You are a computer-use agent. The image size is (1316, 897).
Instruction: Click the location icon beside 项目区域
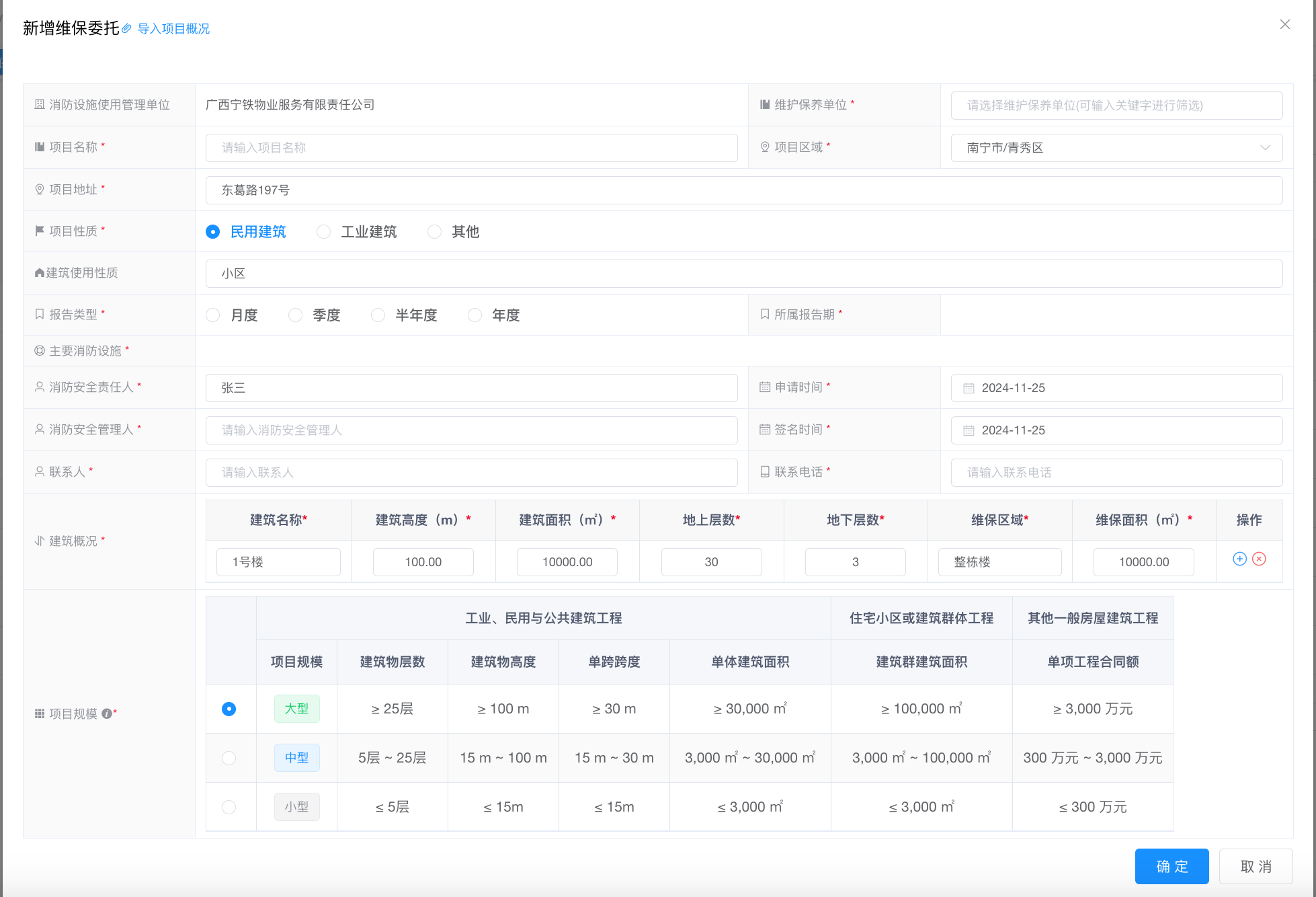point(765,147)
